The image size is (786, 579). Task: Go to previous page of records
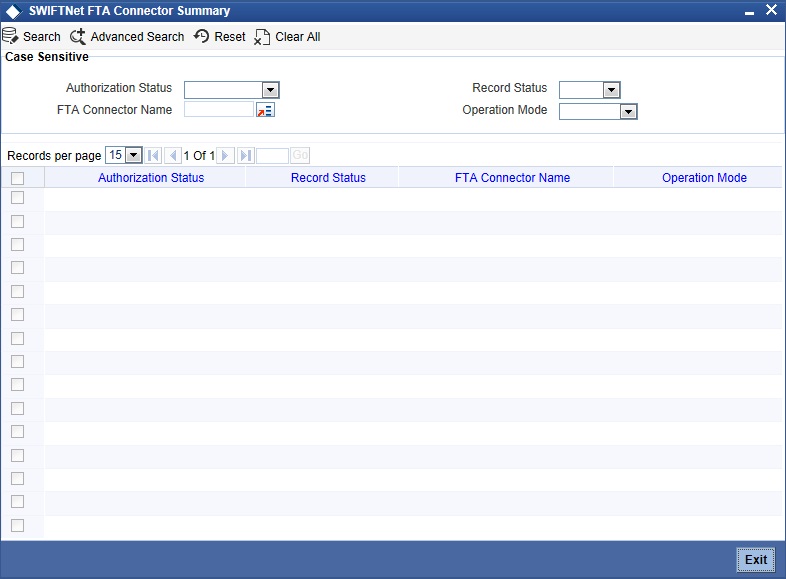[173, 155]
